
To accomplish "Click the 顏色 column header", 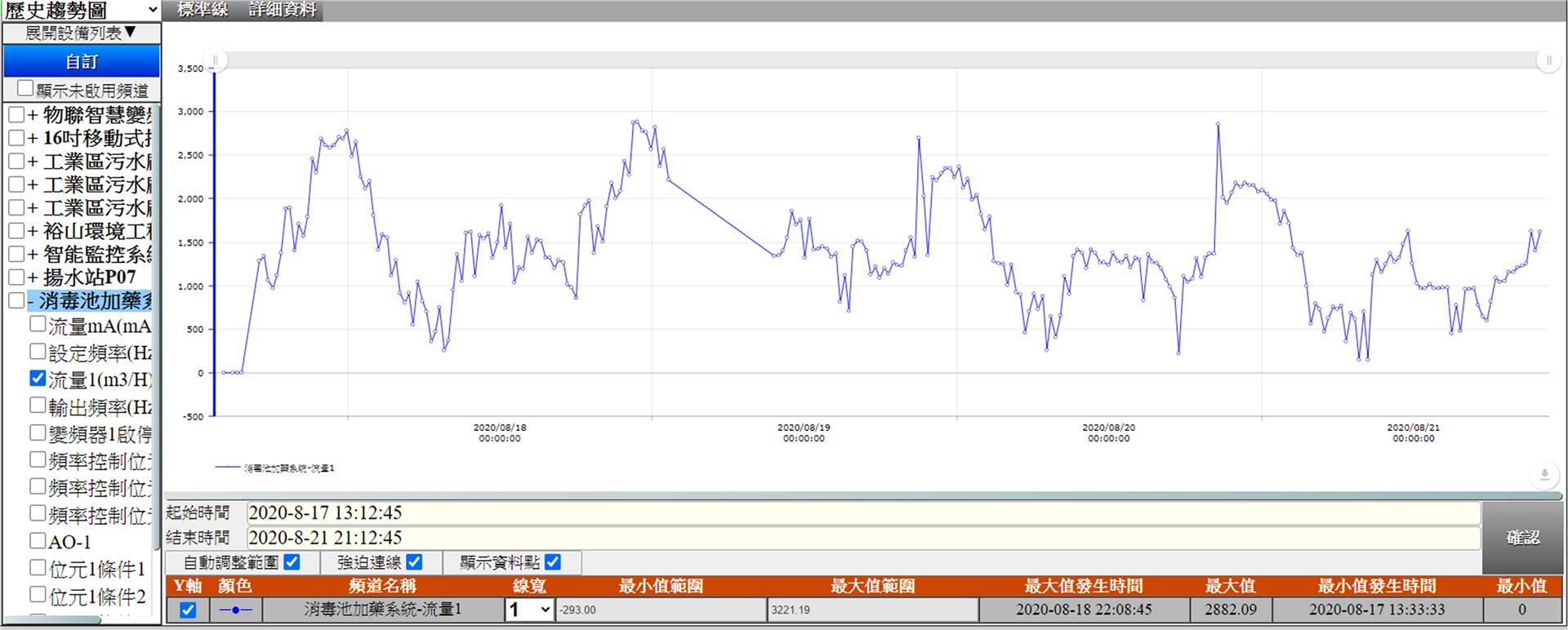I will point(235,586).
